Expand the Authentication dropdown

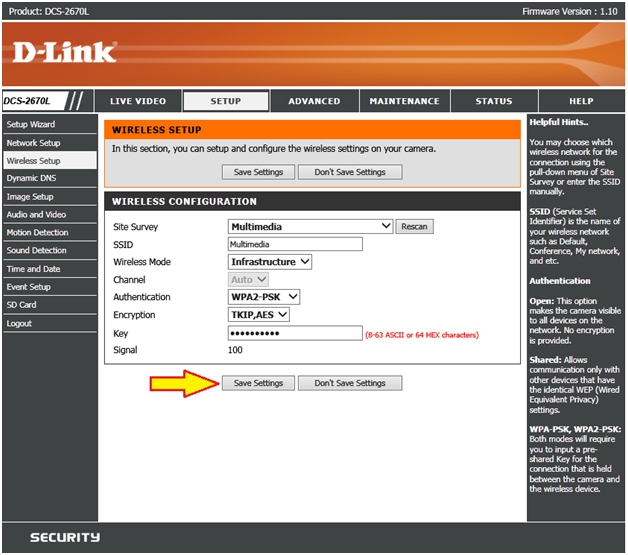[x=264, y=297]
